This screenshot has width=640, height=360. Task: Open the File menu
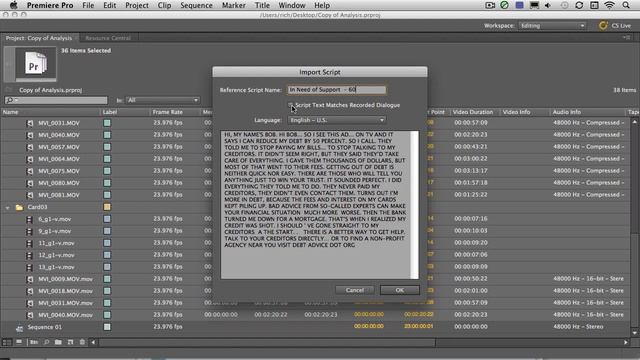(x=88, y=5)
